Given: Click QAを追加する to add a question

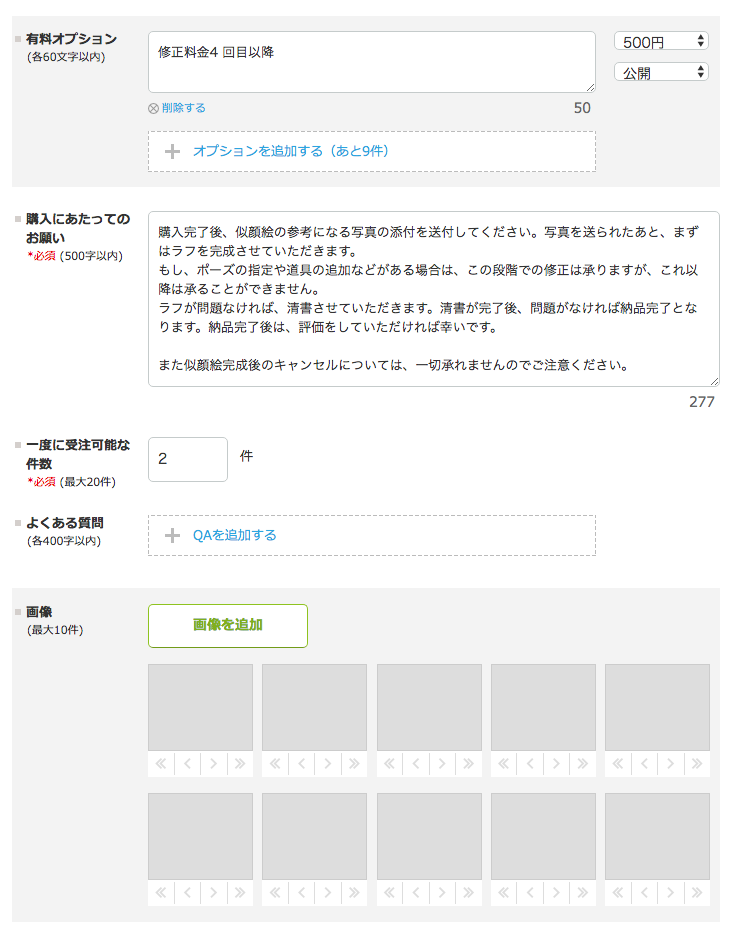Looking at the screenshot, I should (x=235, y=536).
